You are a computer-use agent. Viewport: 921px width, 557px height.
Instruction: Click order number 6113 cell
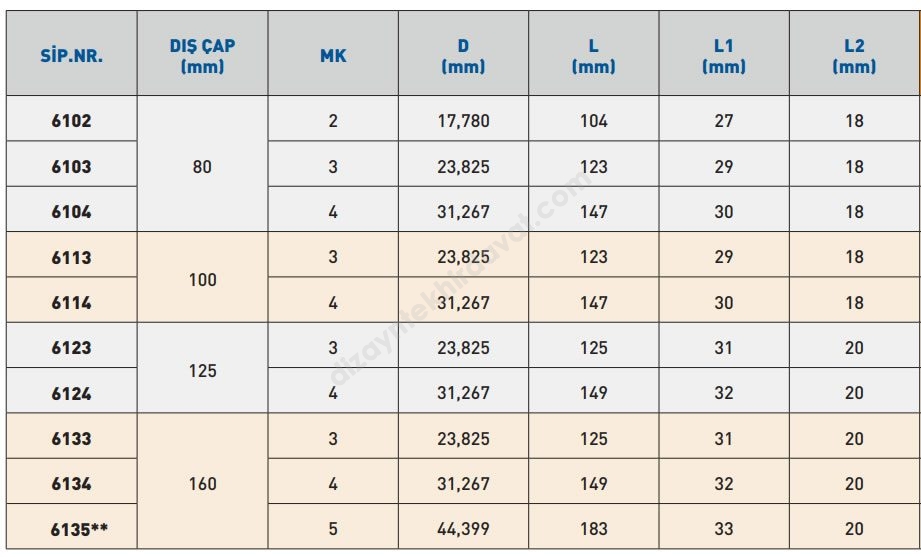72,257
